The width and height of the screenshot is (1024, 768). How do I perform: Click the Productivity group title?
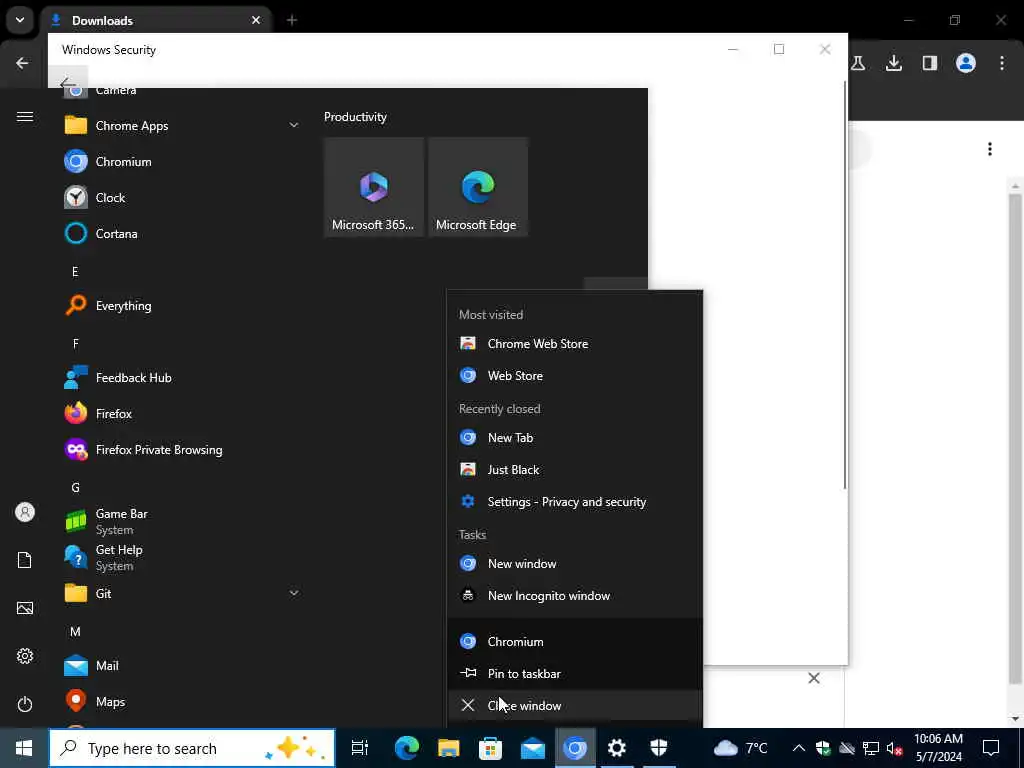(355, 117)
